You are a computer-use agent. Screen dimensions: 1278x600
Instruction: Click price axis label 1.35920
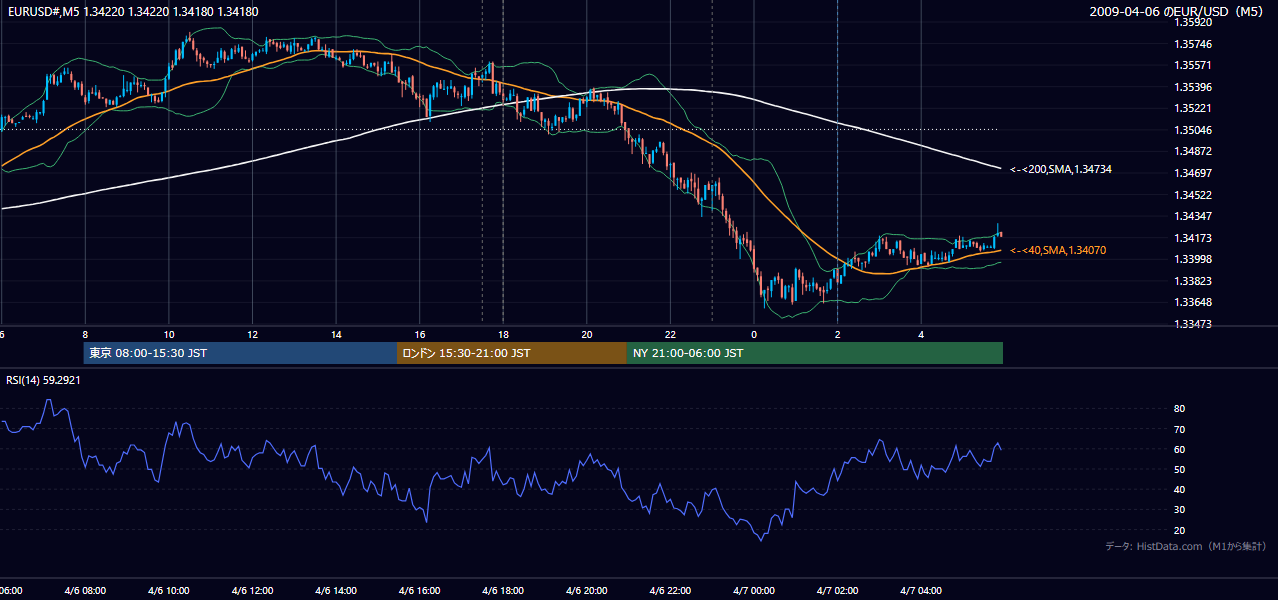tap(1192, 22)
